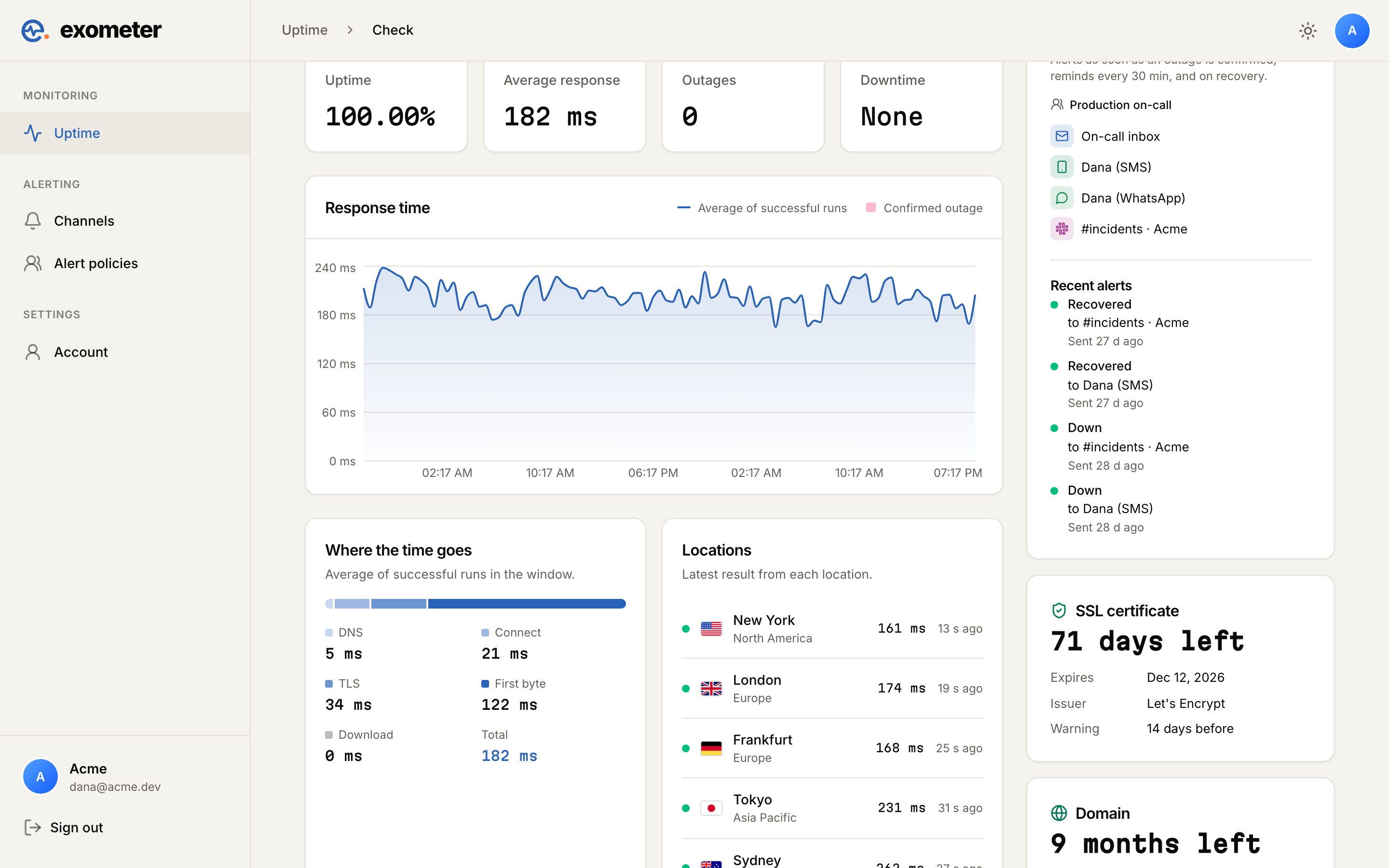Go to Channels in the sidebar
This screenshot has height=868, width=1389.
click(125, 221)
